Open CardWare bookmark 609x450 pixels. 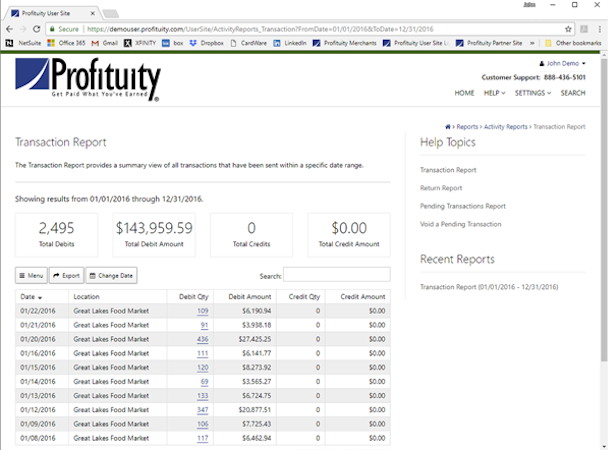point(248,43)
